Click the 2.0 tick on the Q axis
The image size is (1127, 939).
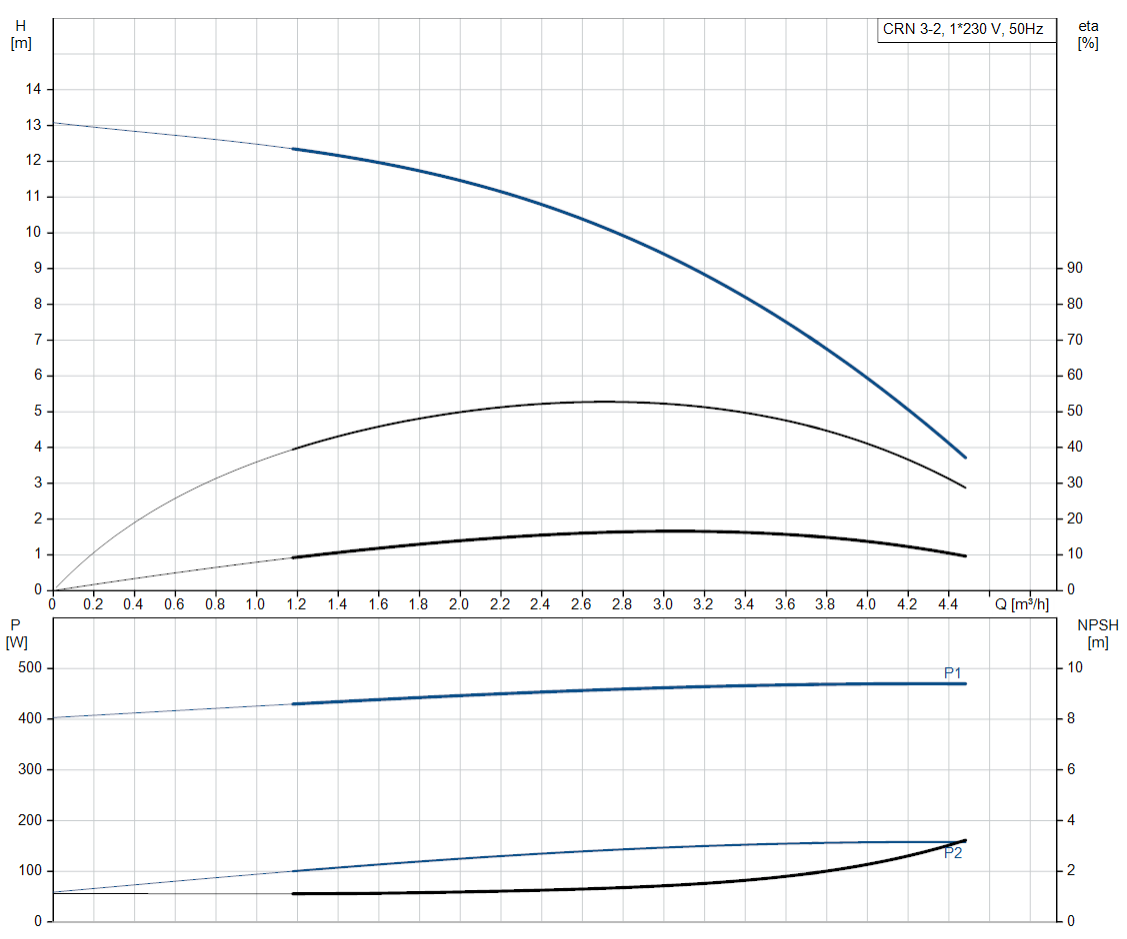pos(459,604)
